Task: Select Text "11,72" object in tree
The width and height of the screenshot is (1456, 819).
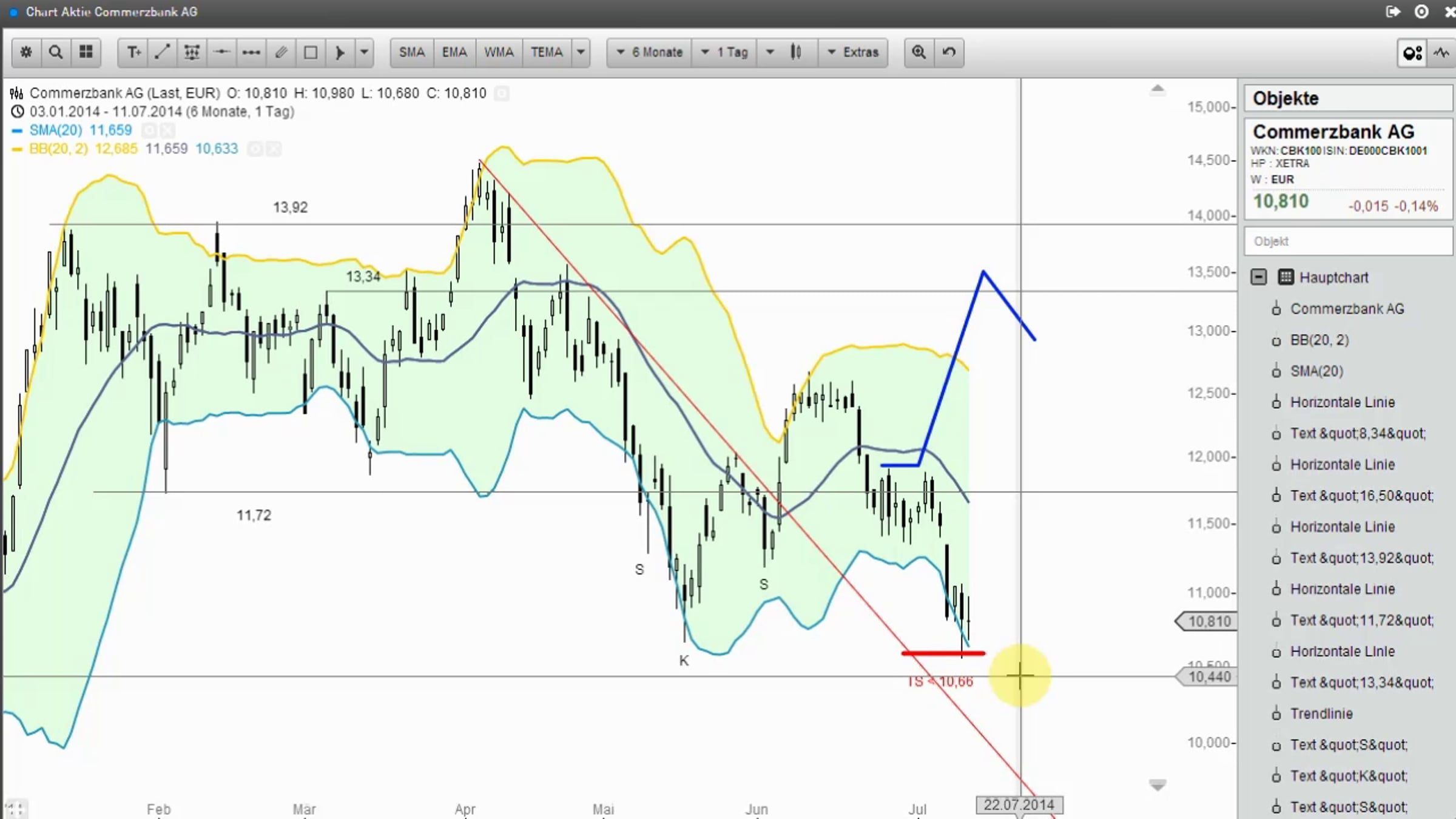Action: 1362,621
